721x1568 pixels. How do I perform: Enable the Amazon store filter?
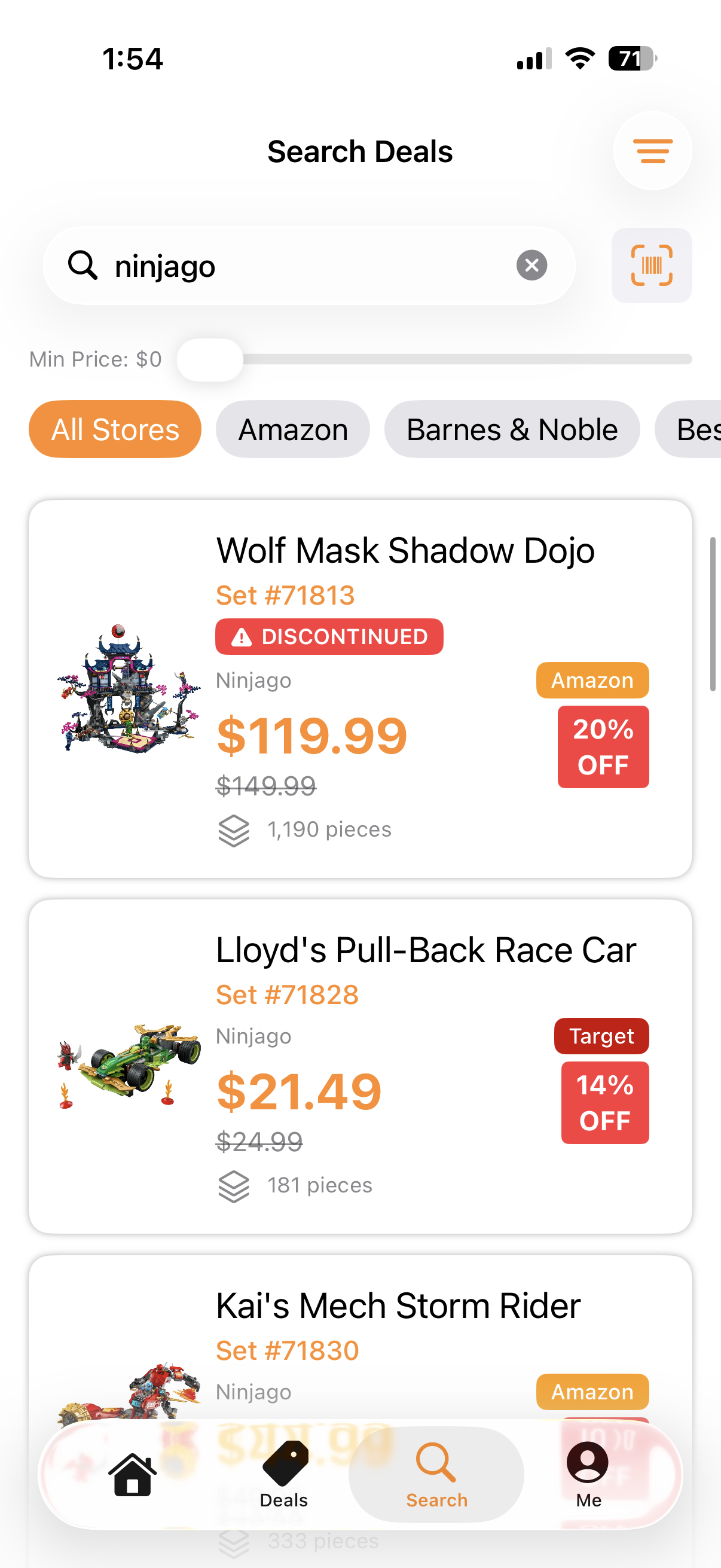293,429
